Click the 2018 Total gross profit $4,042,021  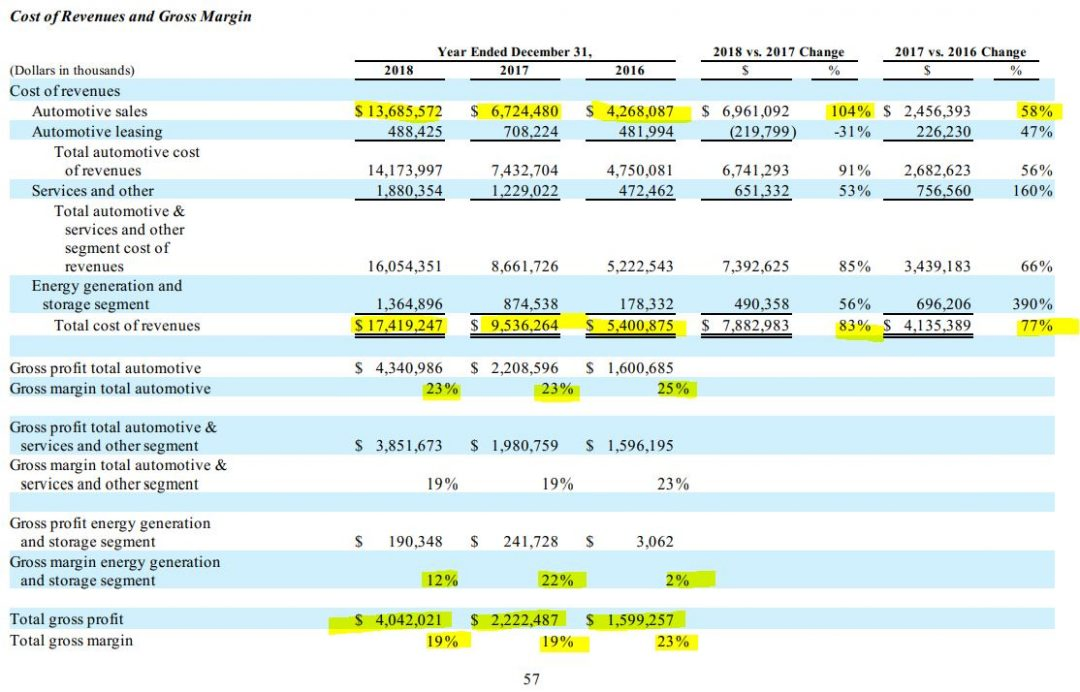pos(400,620)
